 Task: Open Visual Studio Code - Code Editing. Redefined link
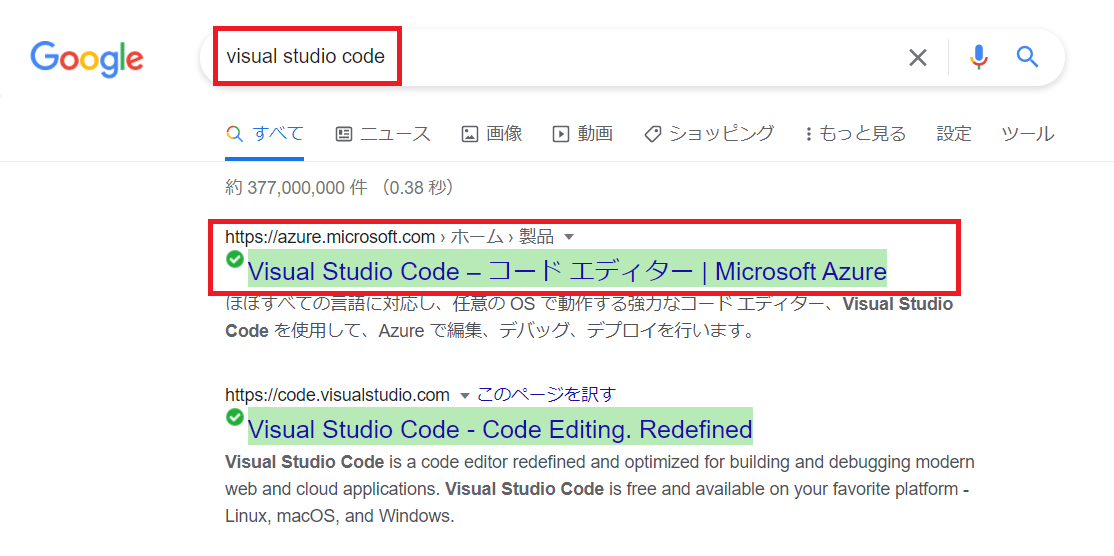tap(499, 429)
